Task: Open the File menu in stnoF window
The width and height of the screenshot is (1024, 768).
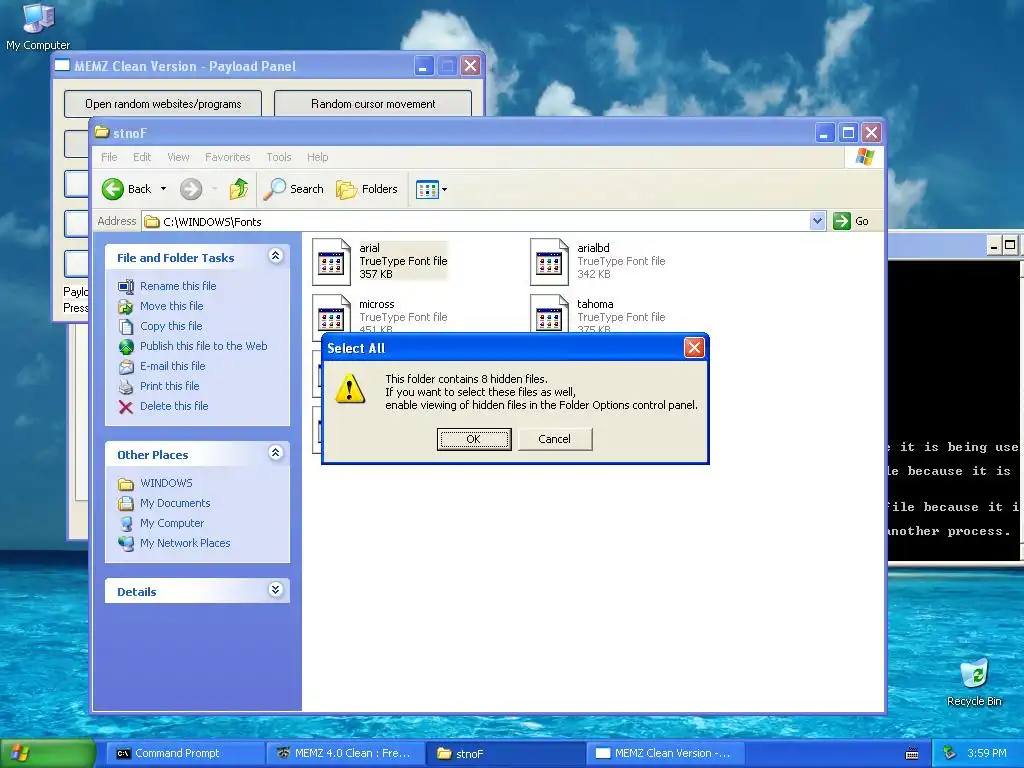Action: 109,157
